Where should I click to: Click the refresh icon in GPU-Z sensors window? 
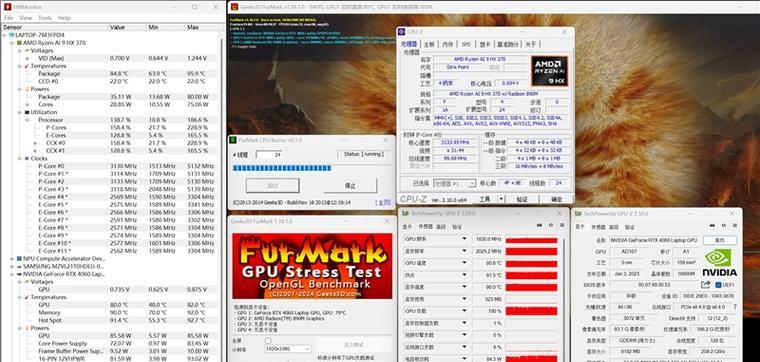pyautogui.click(x=550, y=225)
